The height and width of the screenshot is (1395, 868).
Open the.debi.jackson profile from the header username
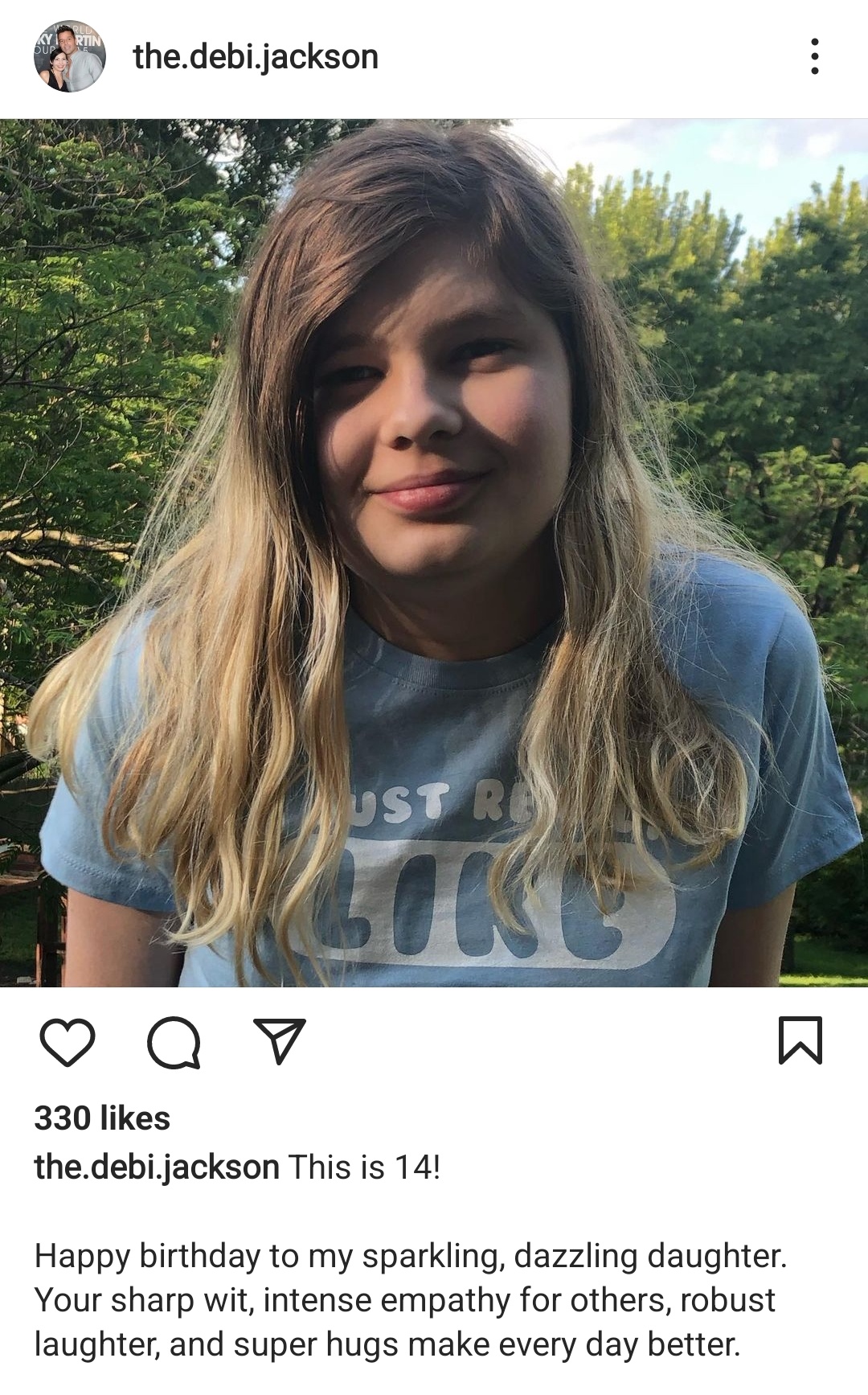tap(256, 56)
